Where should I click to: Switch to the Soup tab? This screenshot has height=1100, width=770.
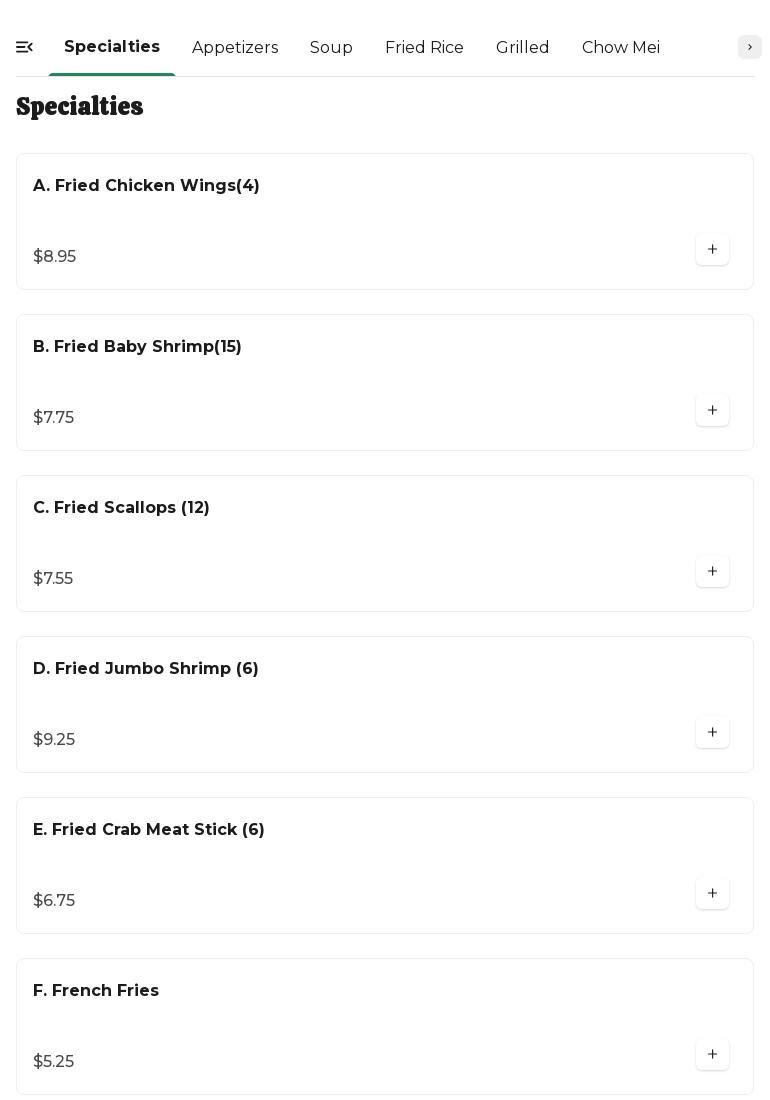coord(331,48)
